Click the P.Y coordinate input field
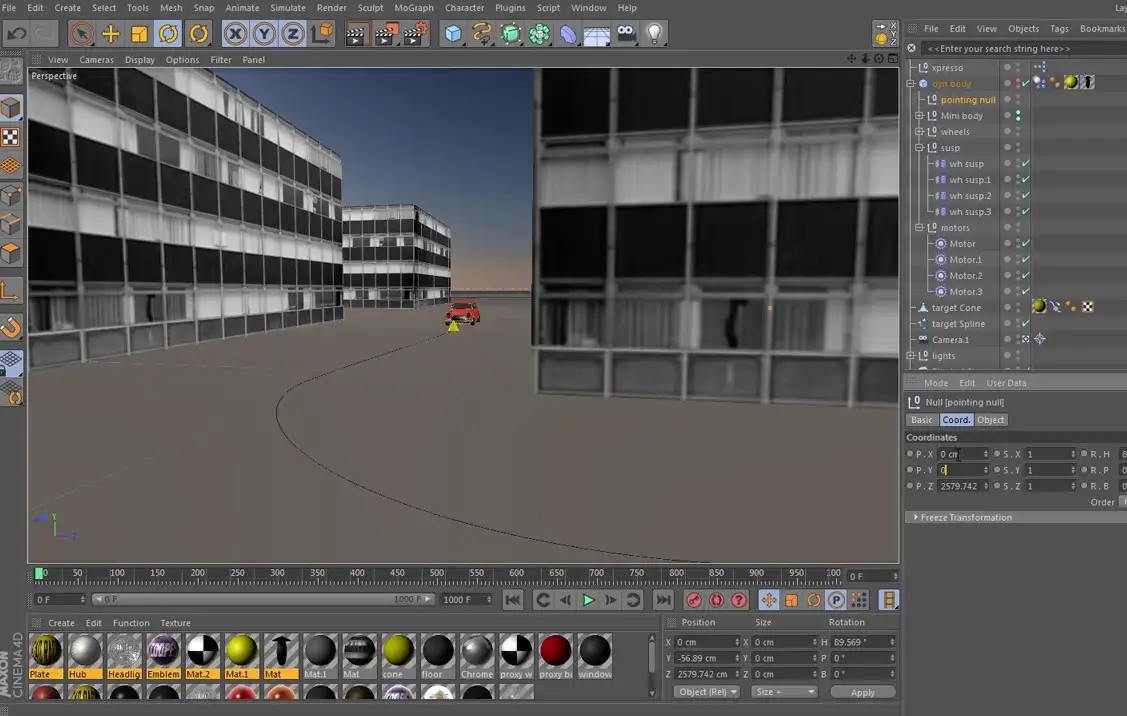The height and width of the screenshot is (716, 1127). [x=963, y=470]
